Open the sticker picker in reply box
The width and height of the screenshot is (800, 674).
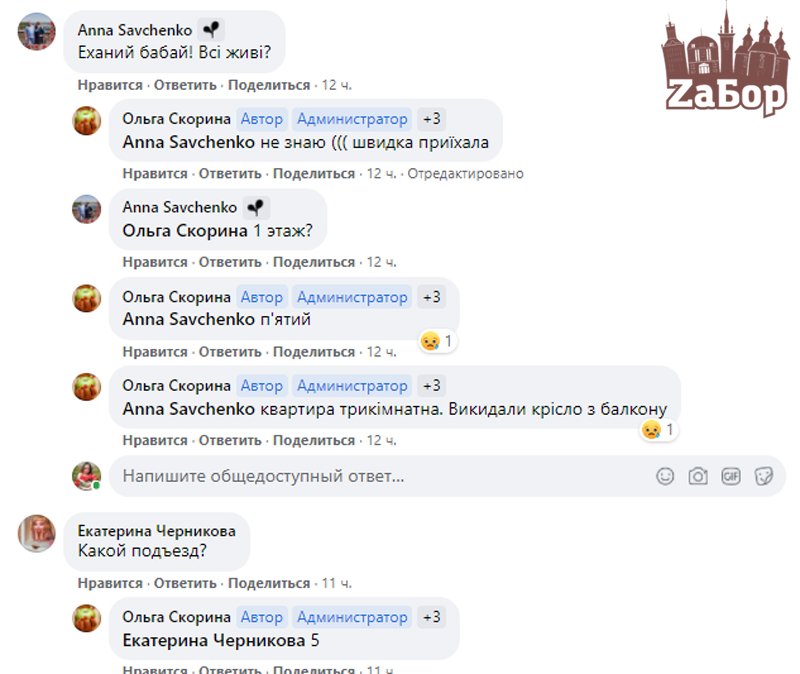point(764,476)
